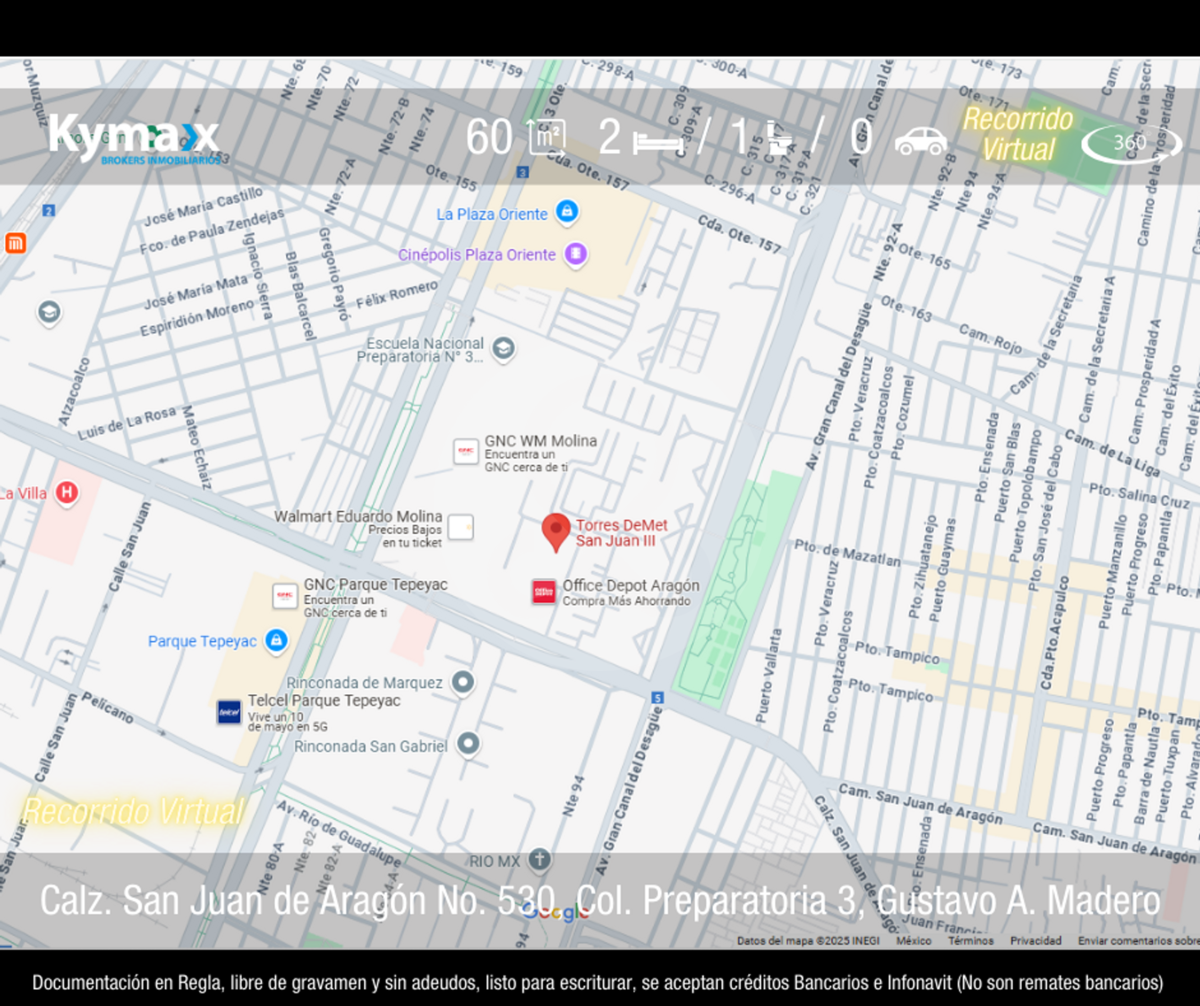This screenshot has width=1200, height=1006.
Task: Click the Kymaxx Brokers Inmobiliarios logo
Action: point(134,139)
